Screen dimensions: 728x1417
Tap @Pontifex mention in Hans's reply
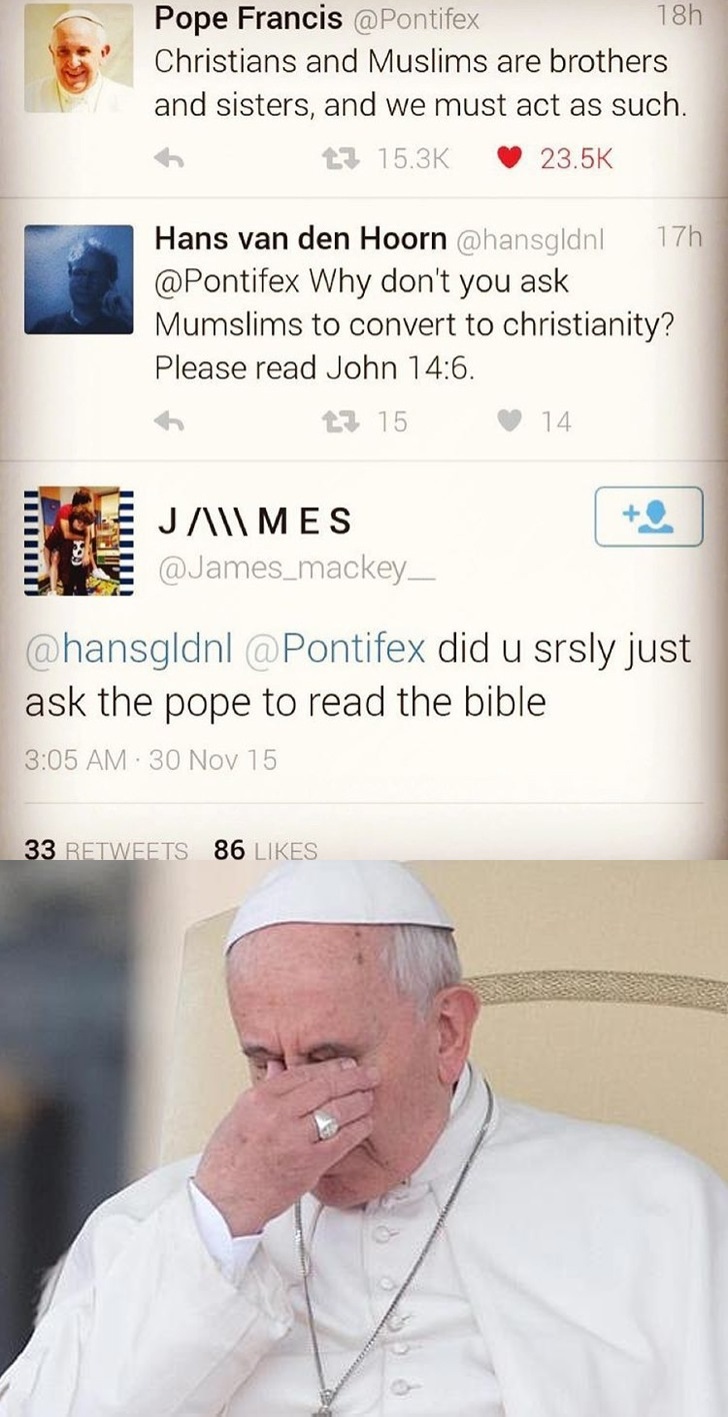[x=226, y=282]
